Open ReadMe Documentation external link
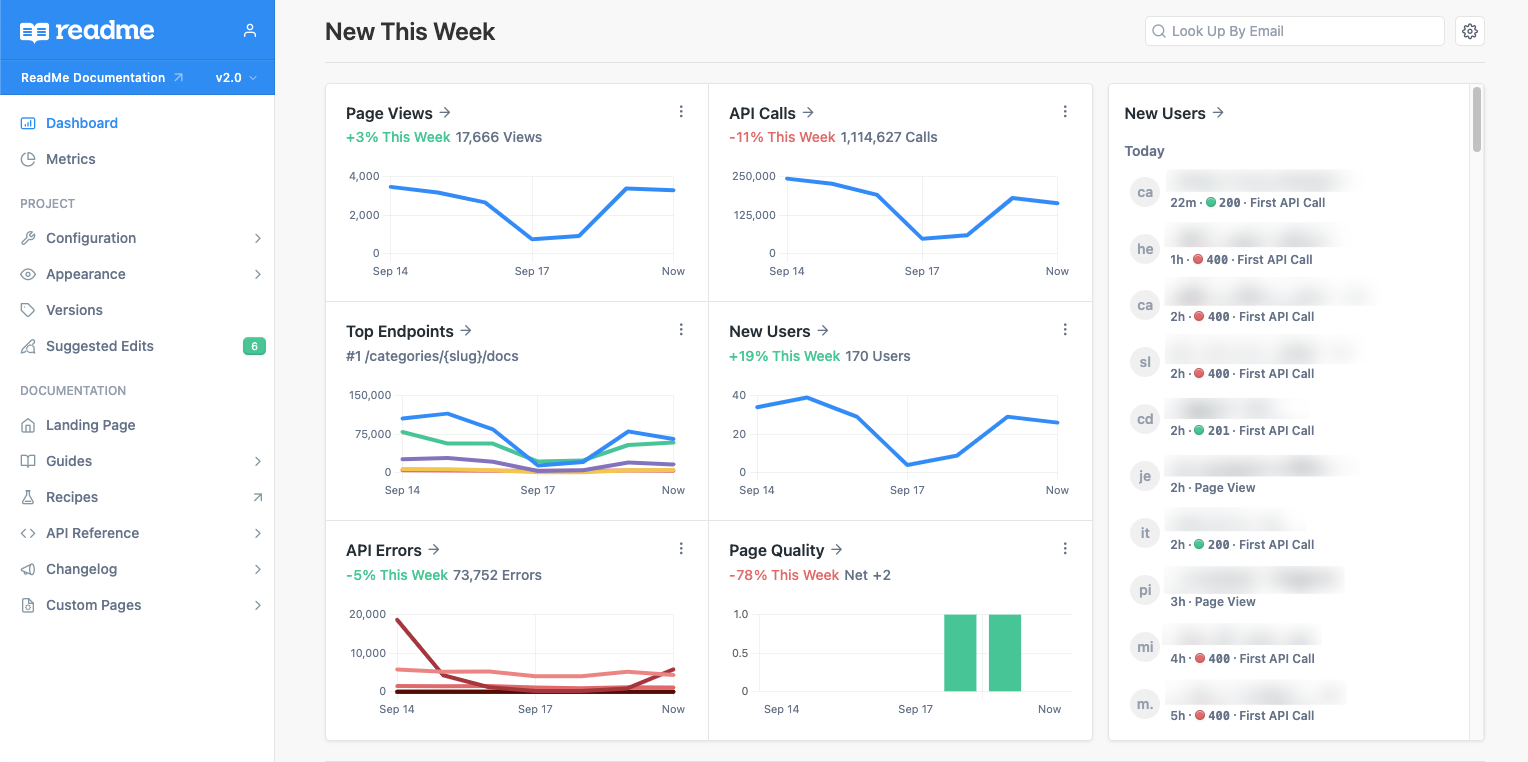This screenshot has height=762, width=1528. tap(102, 78)
